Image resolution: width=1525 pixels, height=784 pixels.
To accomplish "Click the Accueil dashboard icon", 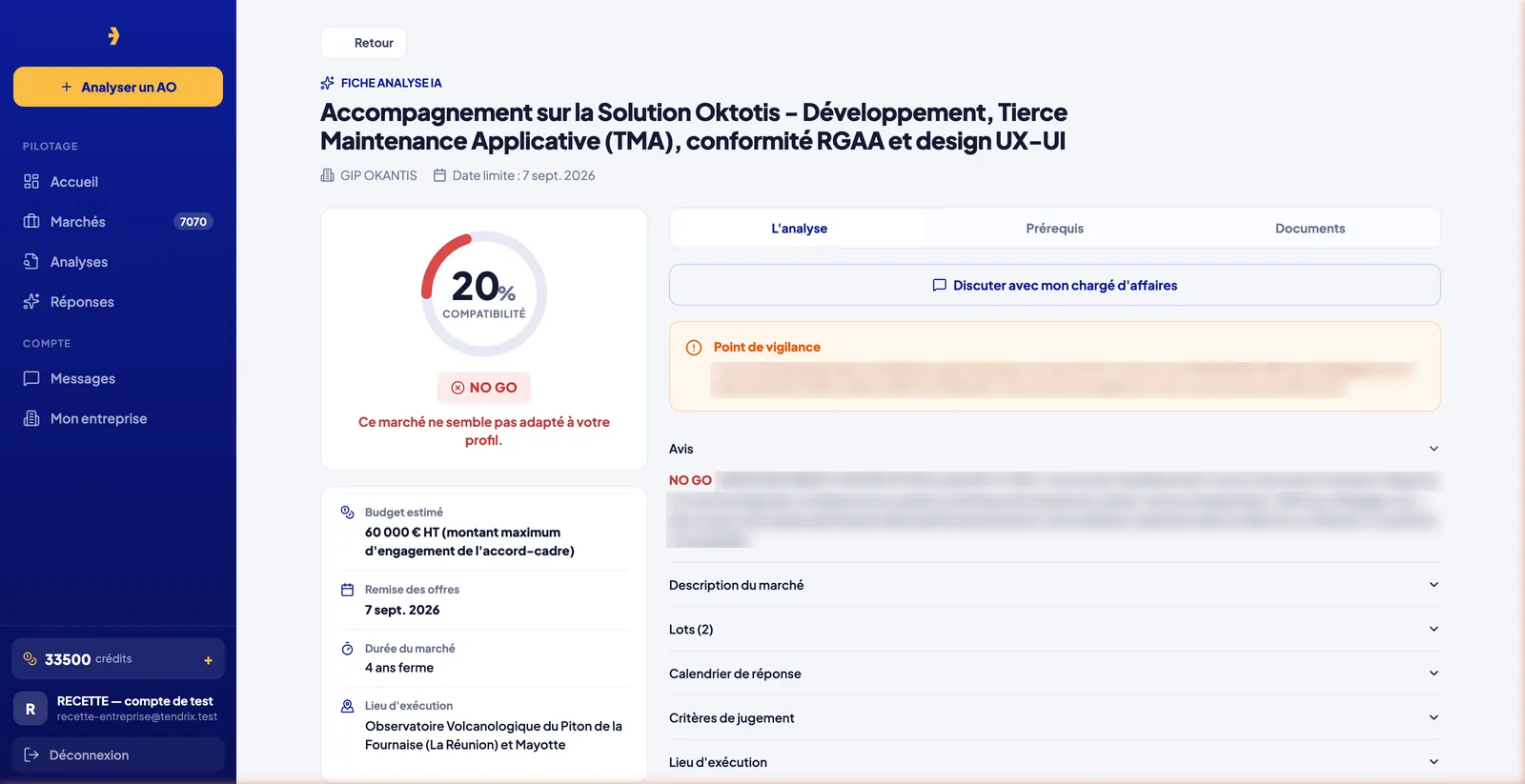I will click(x=31, y=181).
